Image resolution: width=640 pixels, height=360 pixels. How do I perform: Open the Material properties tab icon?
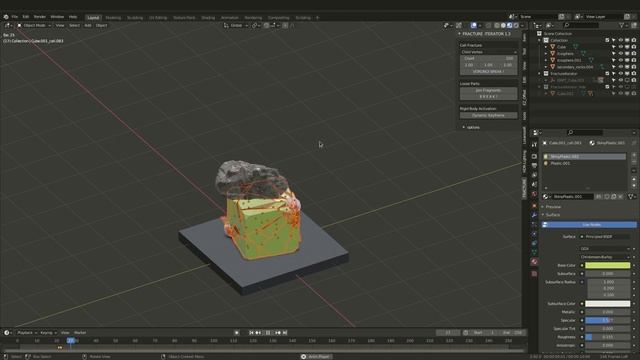(x=534, y=262)
